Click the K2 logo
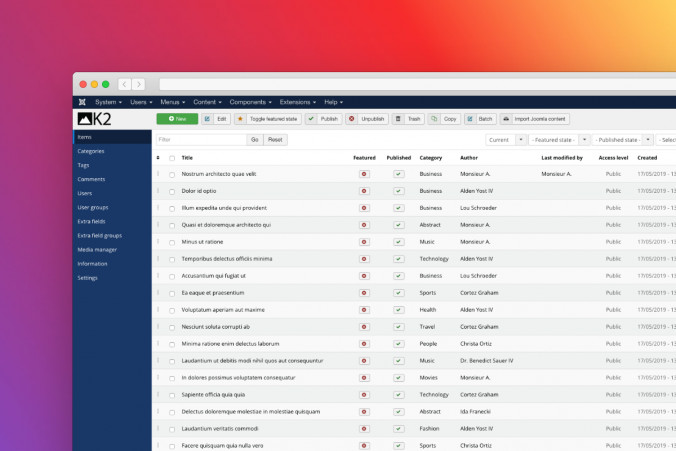The height and width of the screenshot is (451, 676). [94, 119]
